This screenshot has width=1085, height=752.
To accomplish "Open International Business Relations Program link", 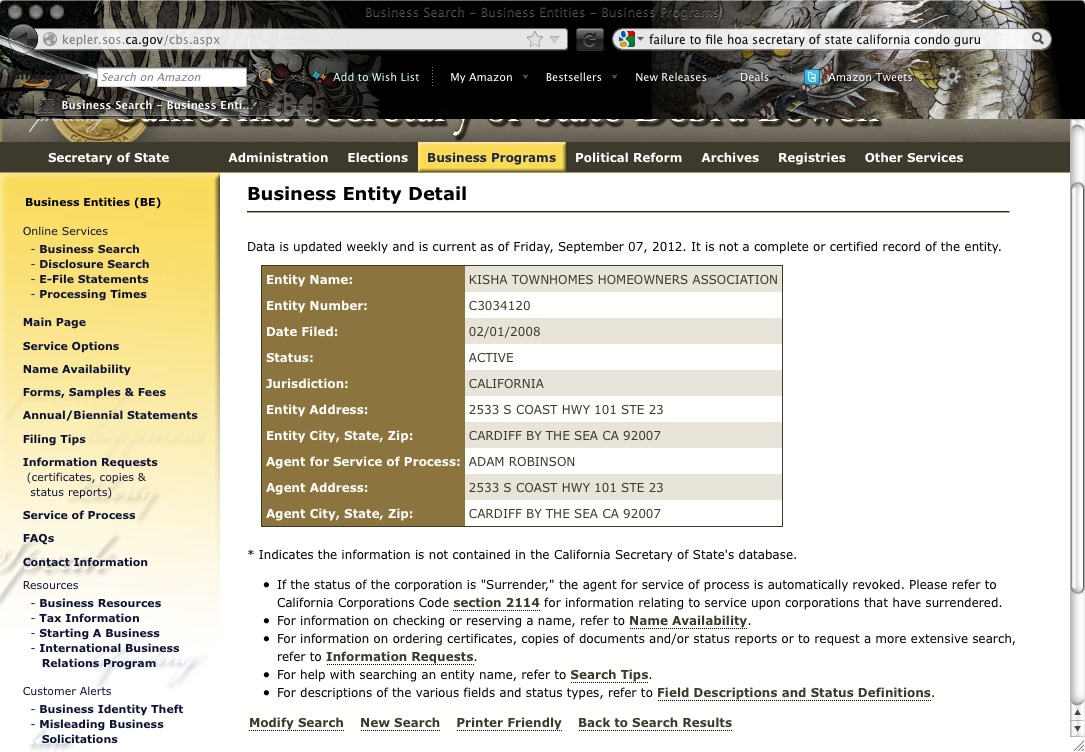I will [109, 656].
